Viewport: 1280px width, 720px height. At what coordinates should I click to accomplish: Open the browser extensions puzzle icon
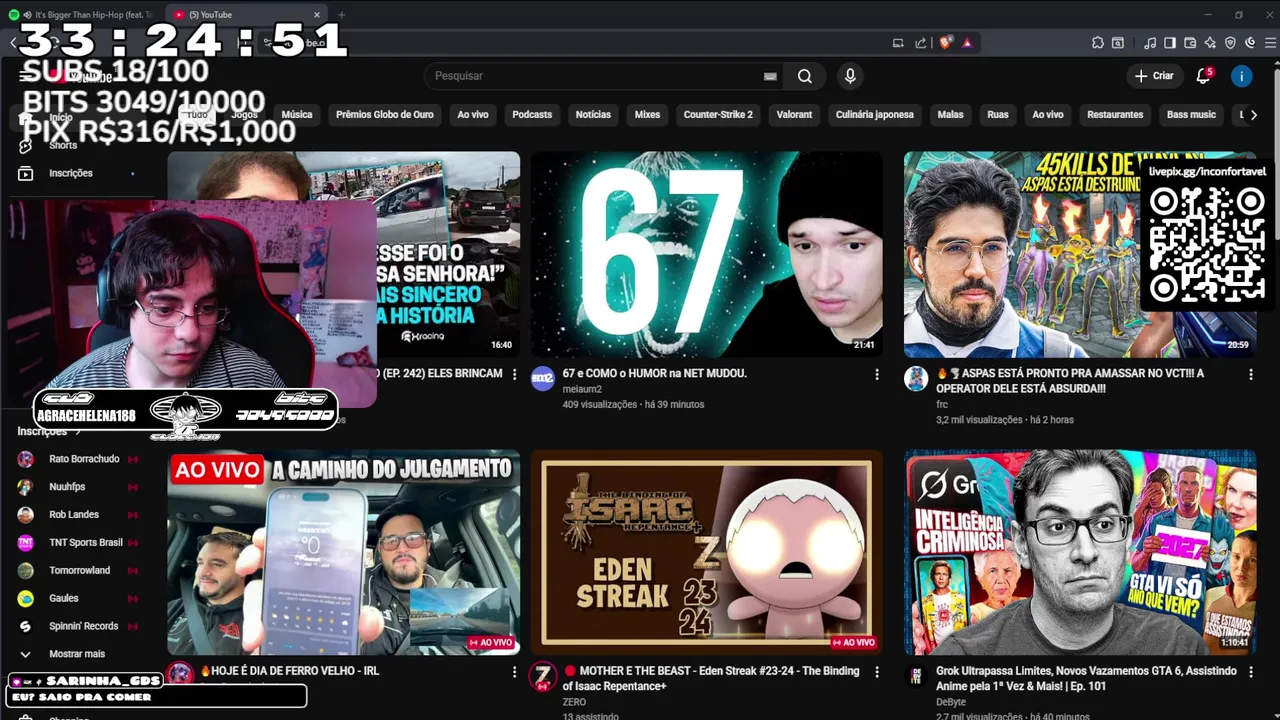point(1097,43)
